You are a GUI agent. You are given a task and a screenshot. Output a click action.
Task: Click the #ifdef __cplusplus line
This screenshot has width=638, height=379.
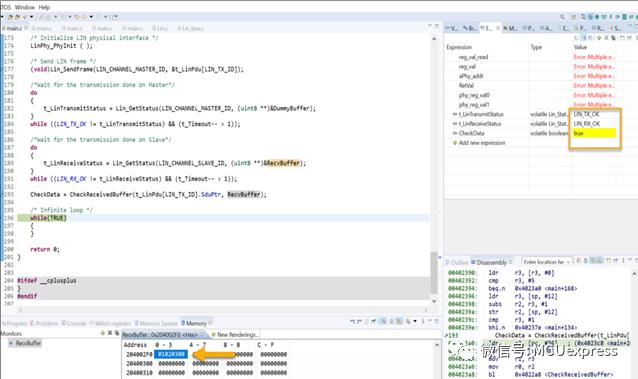(x=47, y=280)
